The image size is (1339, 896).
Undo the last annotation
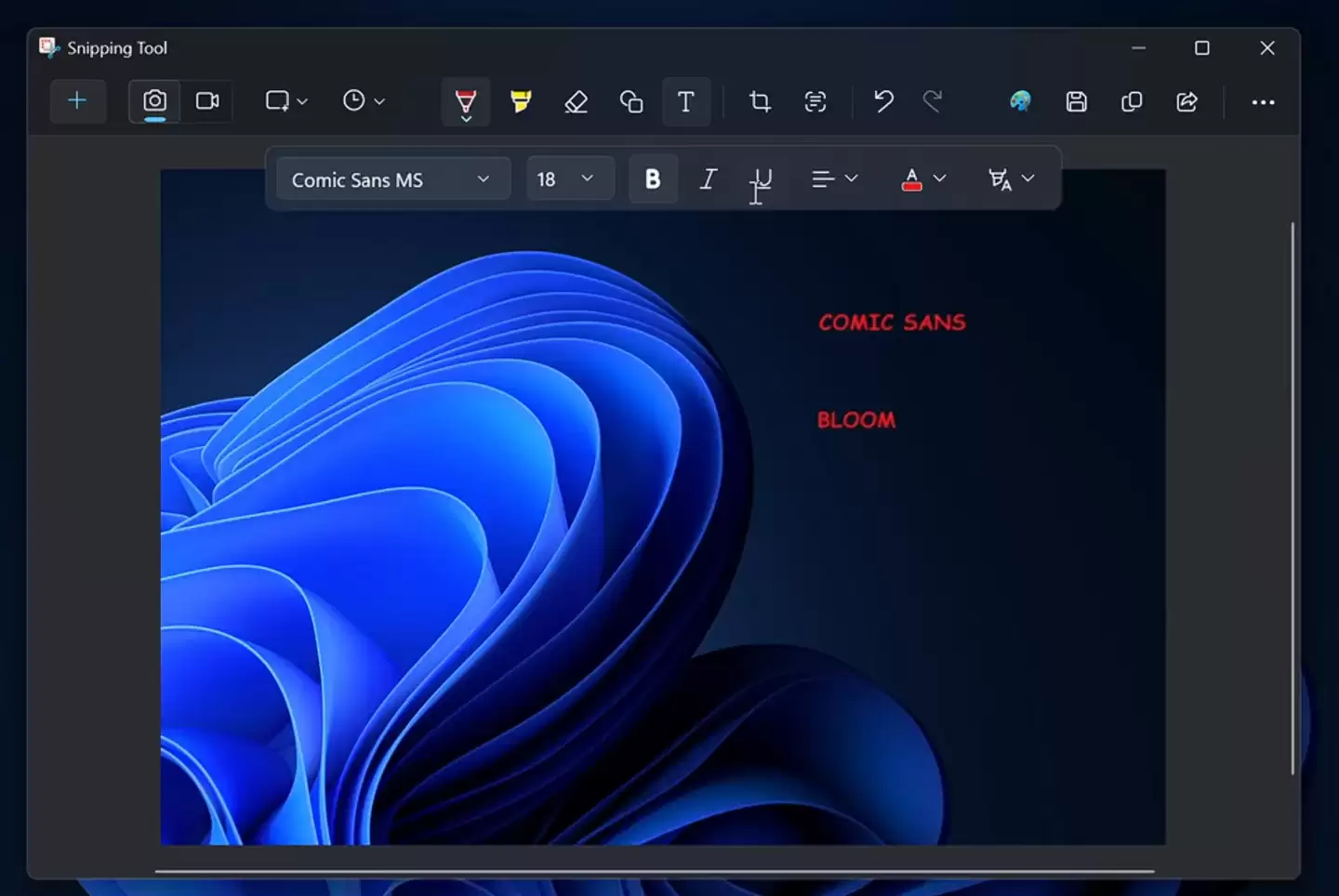point(882,102)
